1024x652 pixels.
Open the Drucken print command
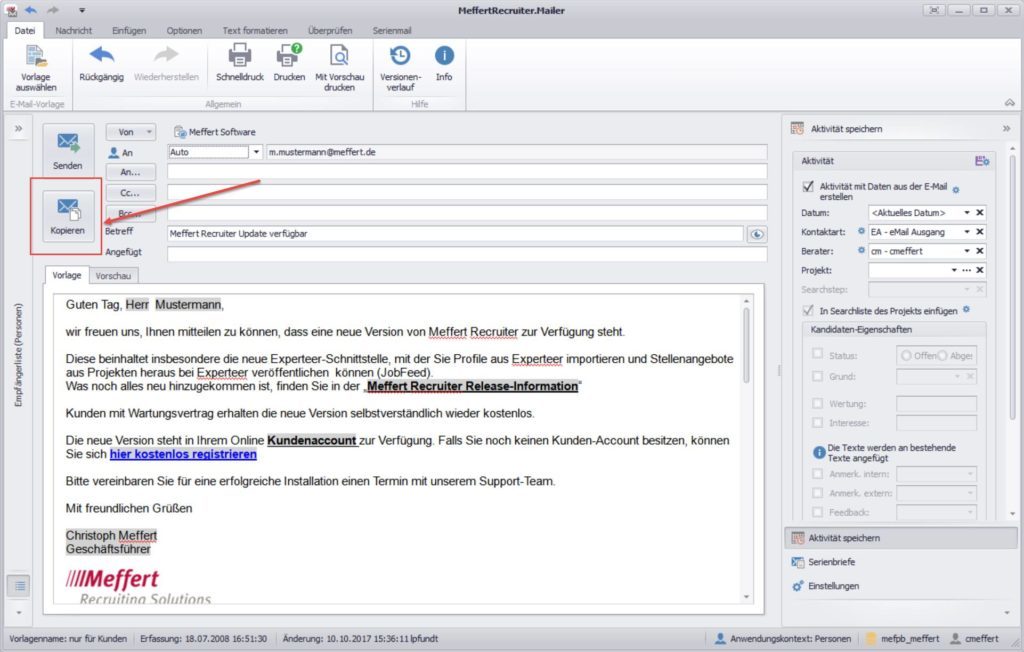tap(289, 63)
